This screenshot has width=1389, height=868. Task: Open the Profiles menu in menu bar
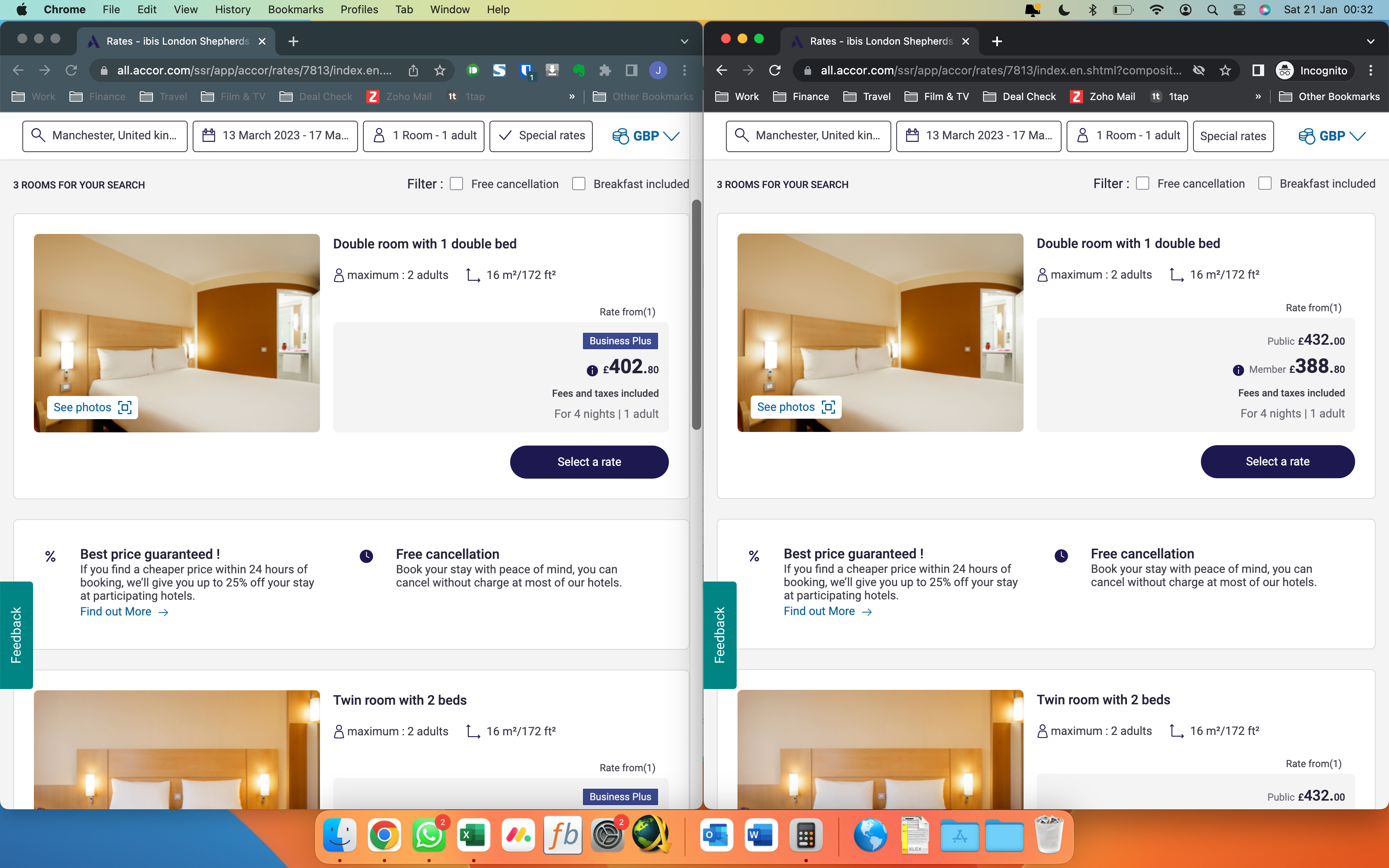coord(359,10)
